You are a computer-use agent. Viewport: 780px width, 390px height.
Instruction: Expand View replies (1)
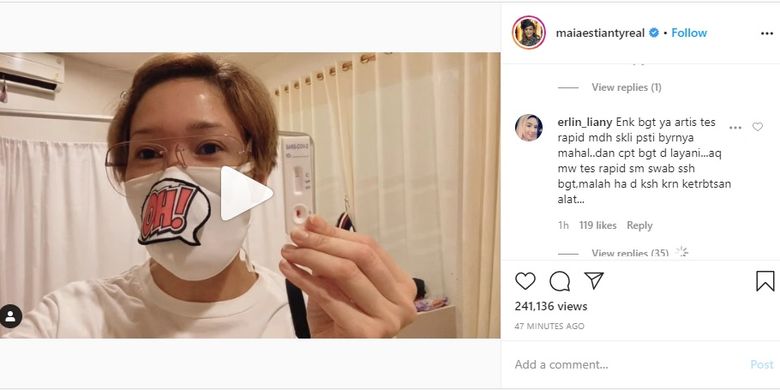626,88
